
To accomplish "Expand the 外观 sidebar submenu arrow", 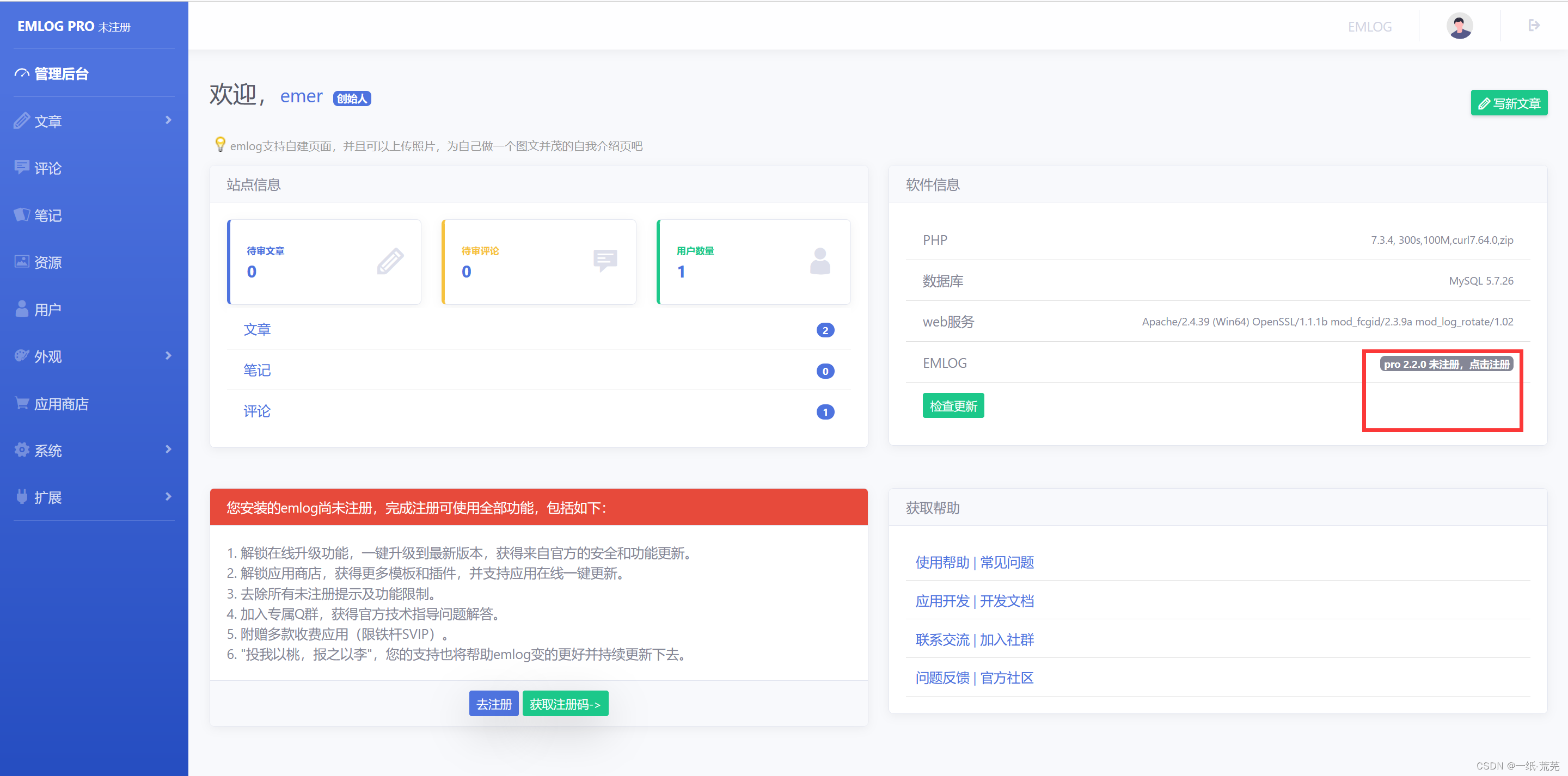I will [169, 356].
